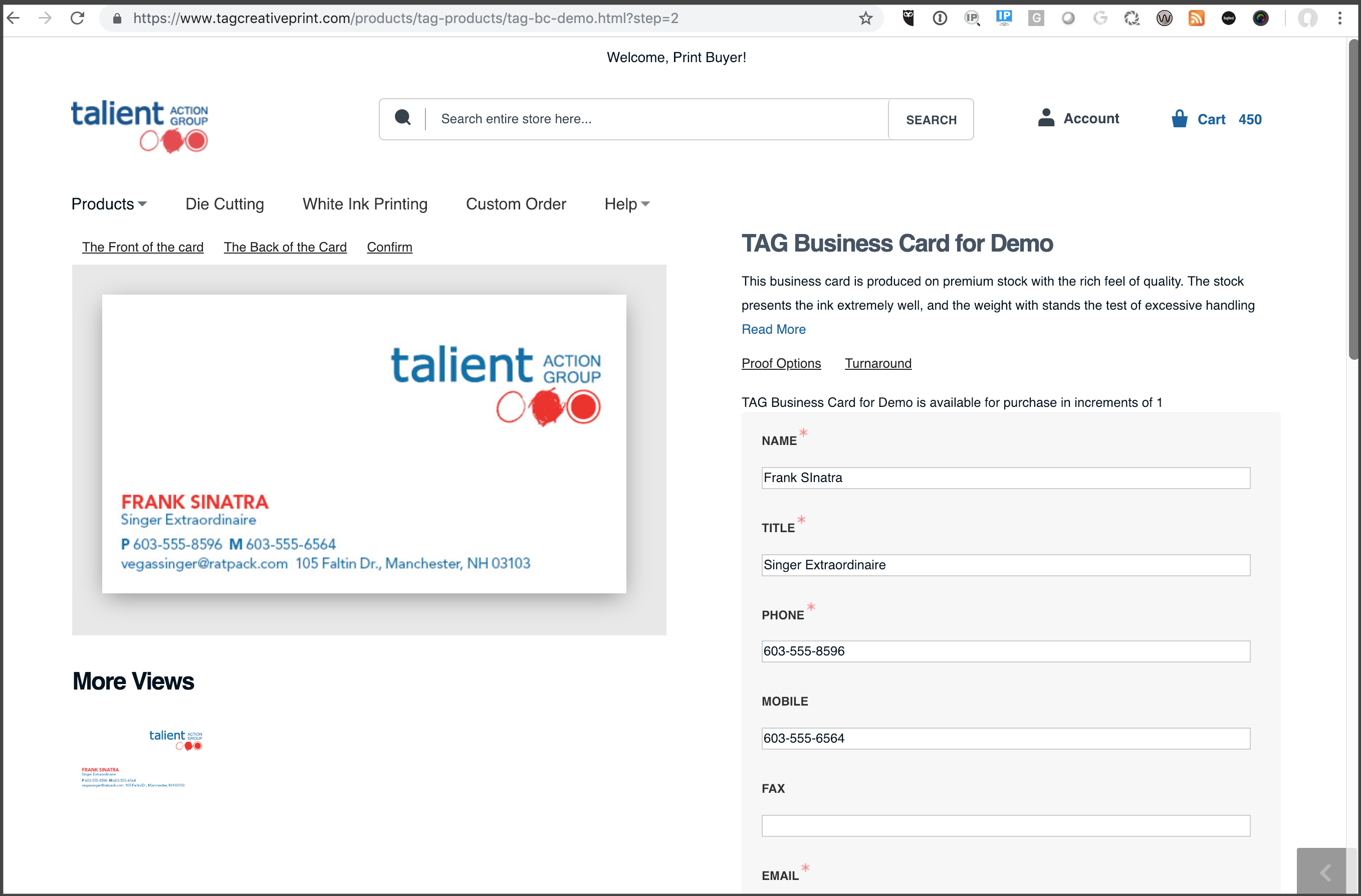Open the Cart 450 link

click(x=1229, y=119)
